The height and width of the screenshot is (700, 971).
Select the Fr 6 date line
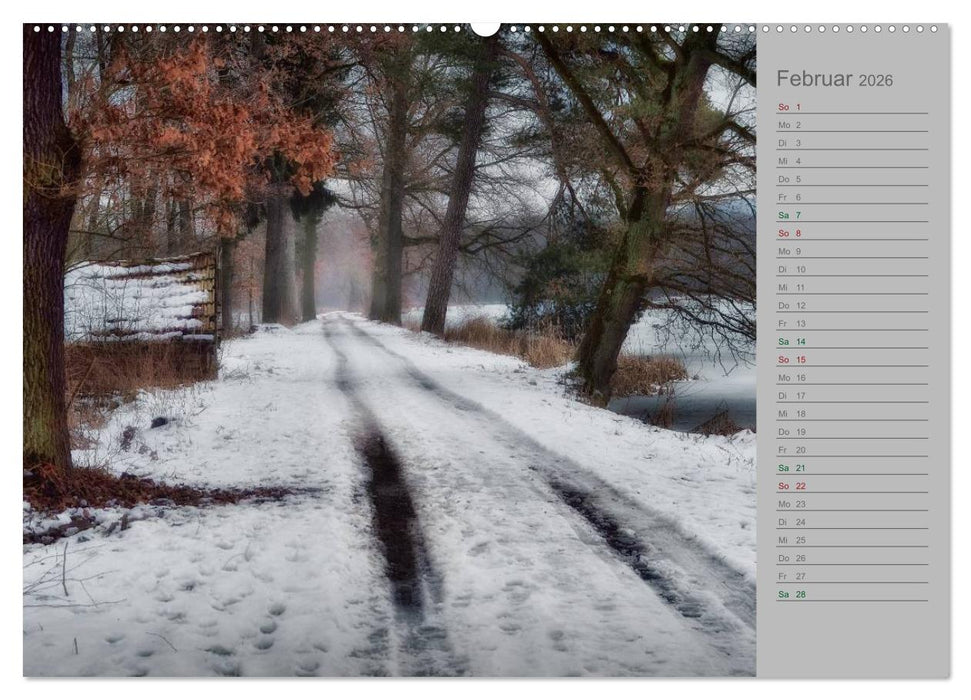790,197
